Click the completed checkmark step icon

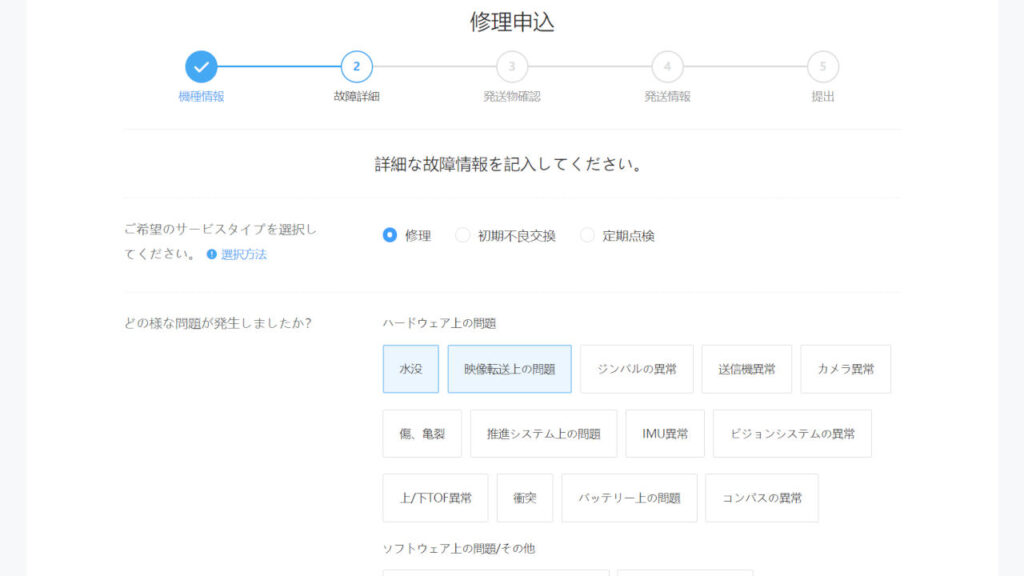201,67
